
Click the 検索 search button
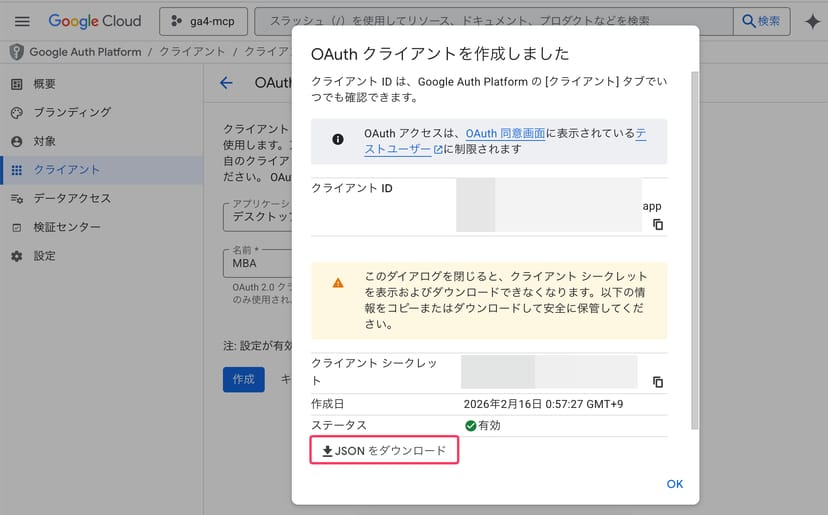[761, 21]
